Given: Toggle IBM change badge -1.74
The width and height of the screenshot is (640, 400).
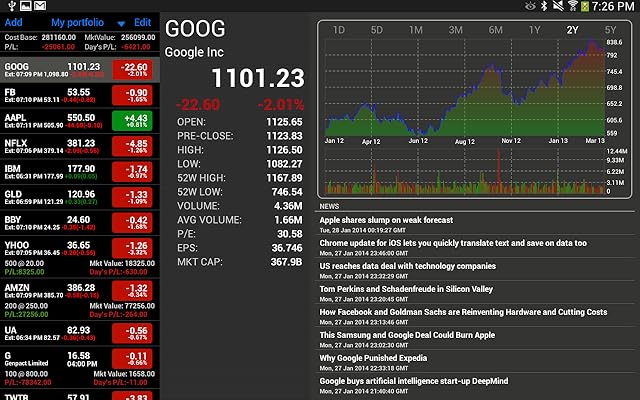Looking at the screenshot, I should click(x=132, y=172).
